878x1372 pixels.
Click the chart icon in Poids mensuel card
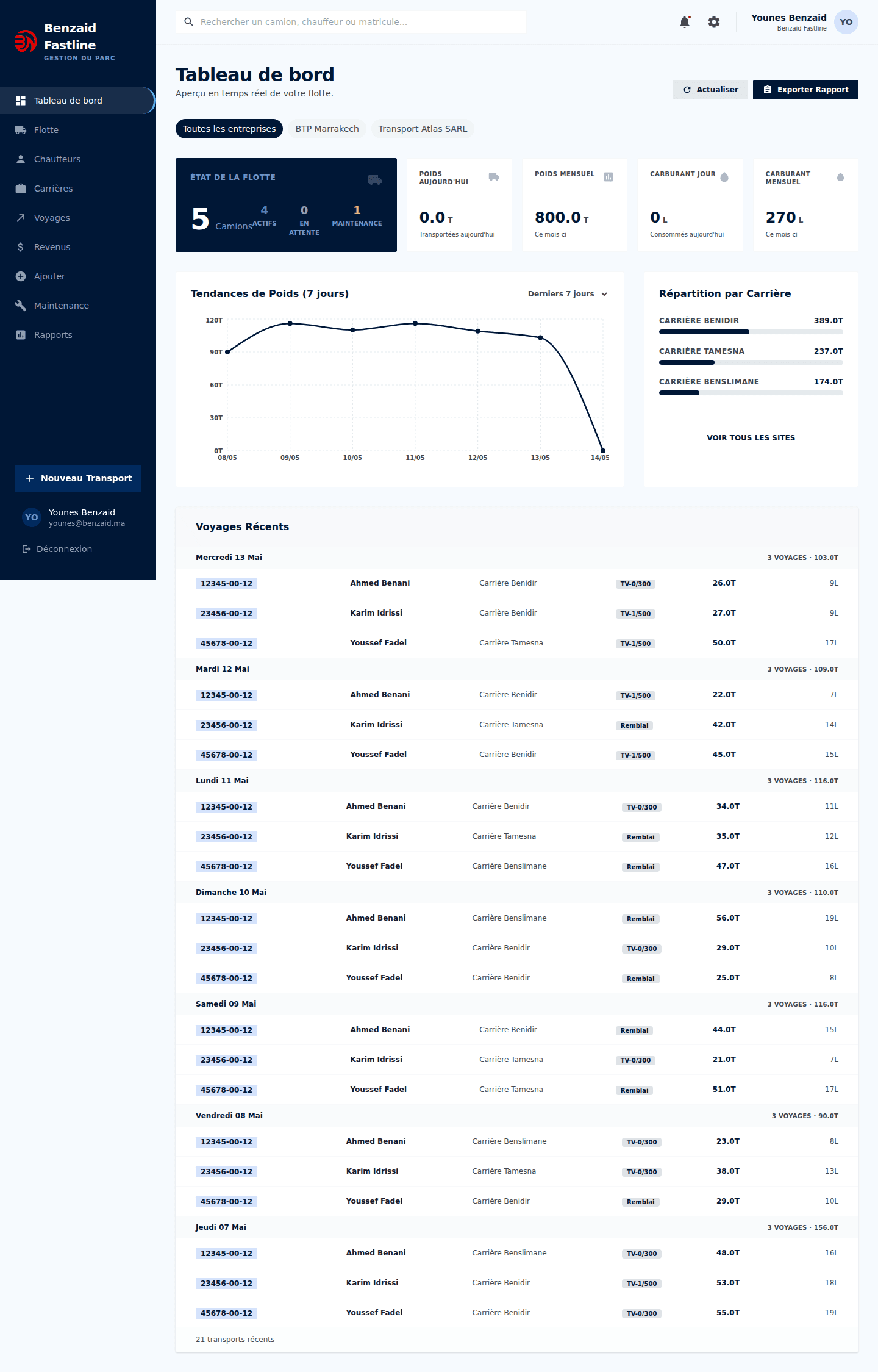[609, 177]
